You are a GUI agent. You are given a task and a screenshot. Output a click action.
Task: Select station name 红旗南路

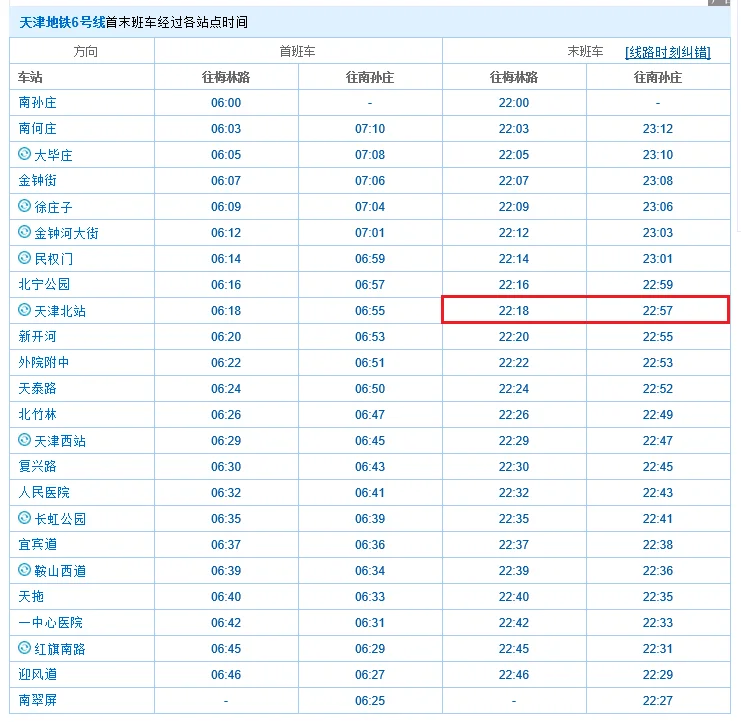[x=60, y=649]
